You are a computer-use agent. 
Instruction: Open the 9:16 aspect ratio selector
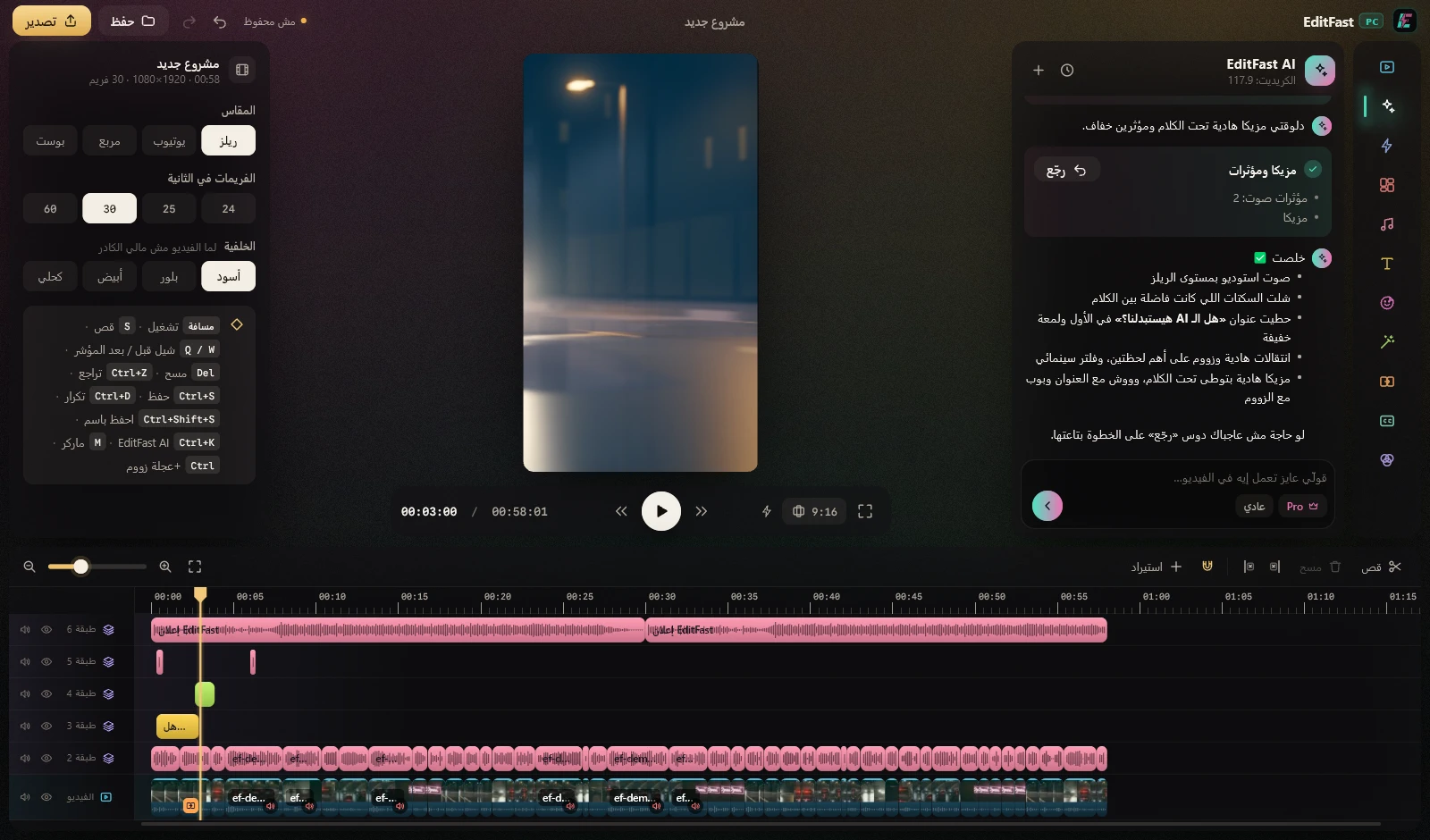(814, 511)
